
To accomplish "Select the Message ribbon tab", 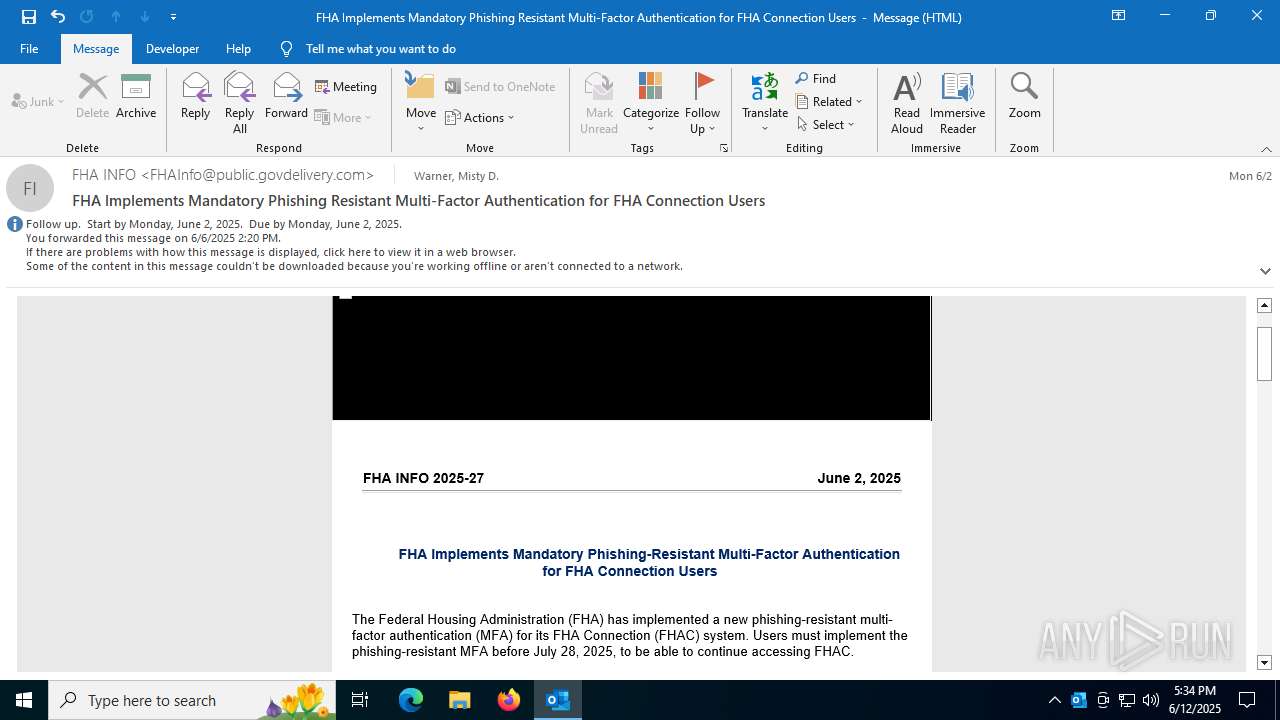I will 96,48.
